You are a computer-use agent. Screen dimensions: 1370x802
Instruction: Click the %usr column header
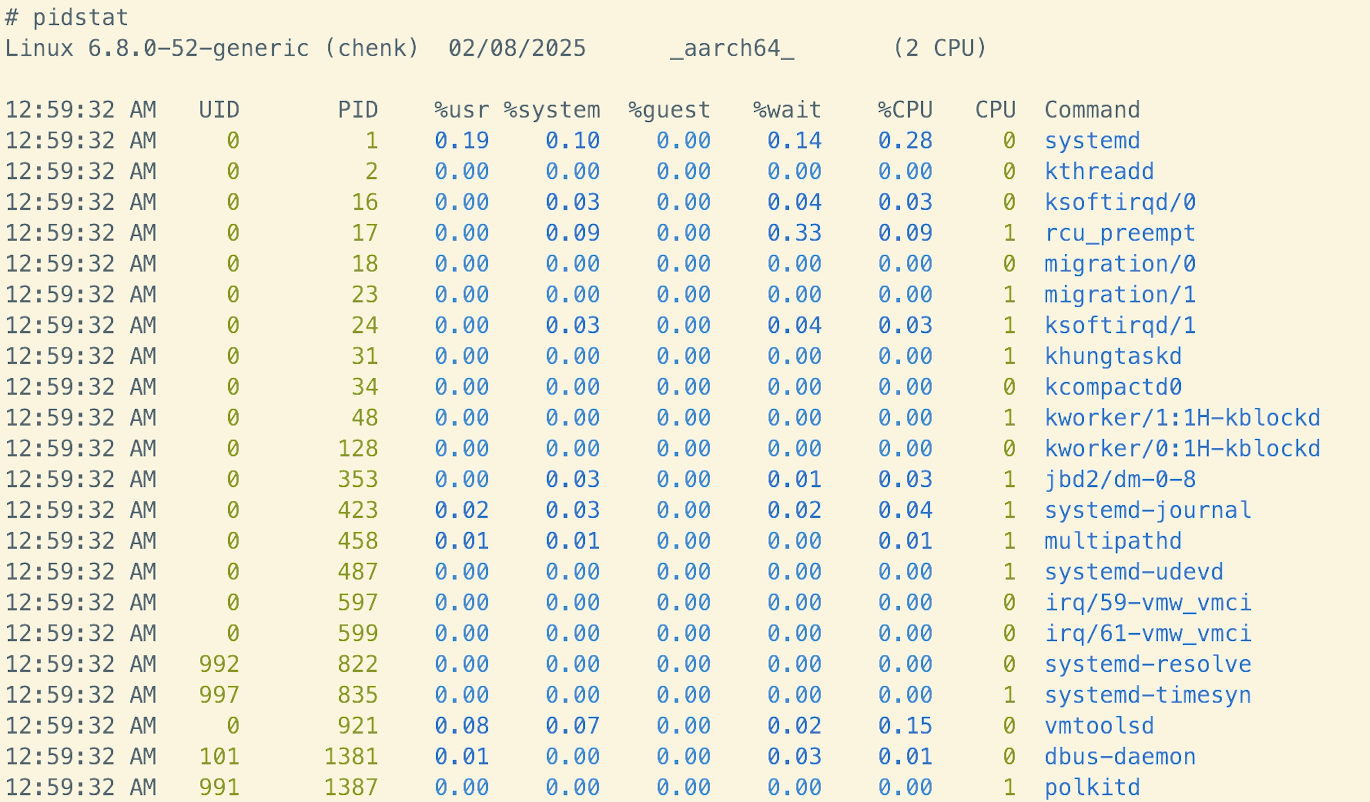point(461,110)
